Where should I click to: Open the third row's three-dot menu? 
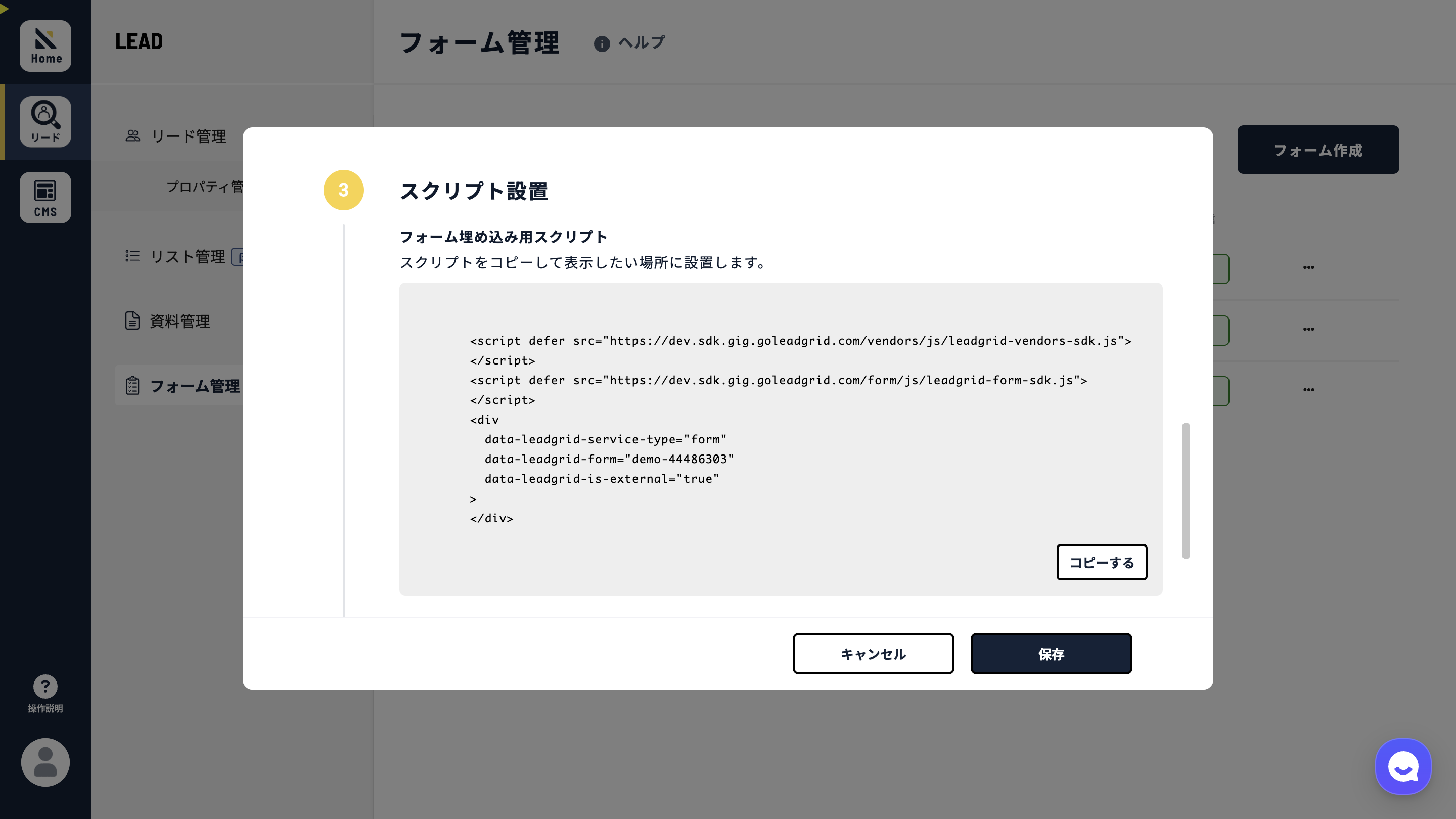1308,389
